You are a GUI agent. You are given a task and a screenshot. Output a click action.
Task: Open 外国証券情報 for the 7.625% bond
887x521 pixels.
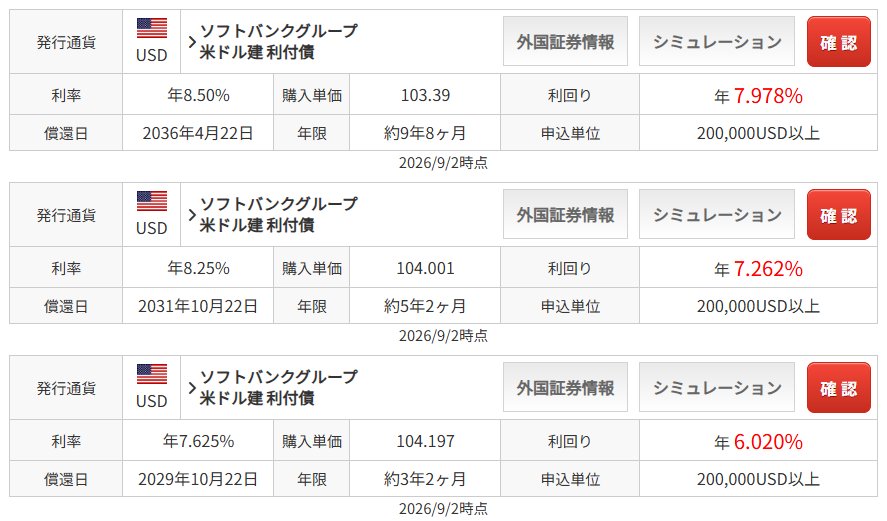(x=565, y=387)
